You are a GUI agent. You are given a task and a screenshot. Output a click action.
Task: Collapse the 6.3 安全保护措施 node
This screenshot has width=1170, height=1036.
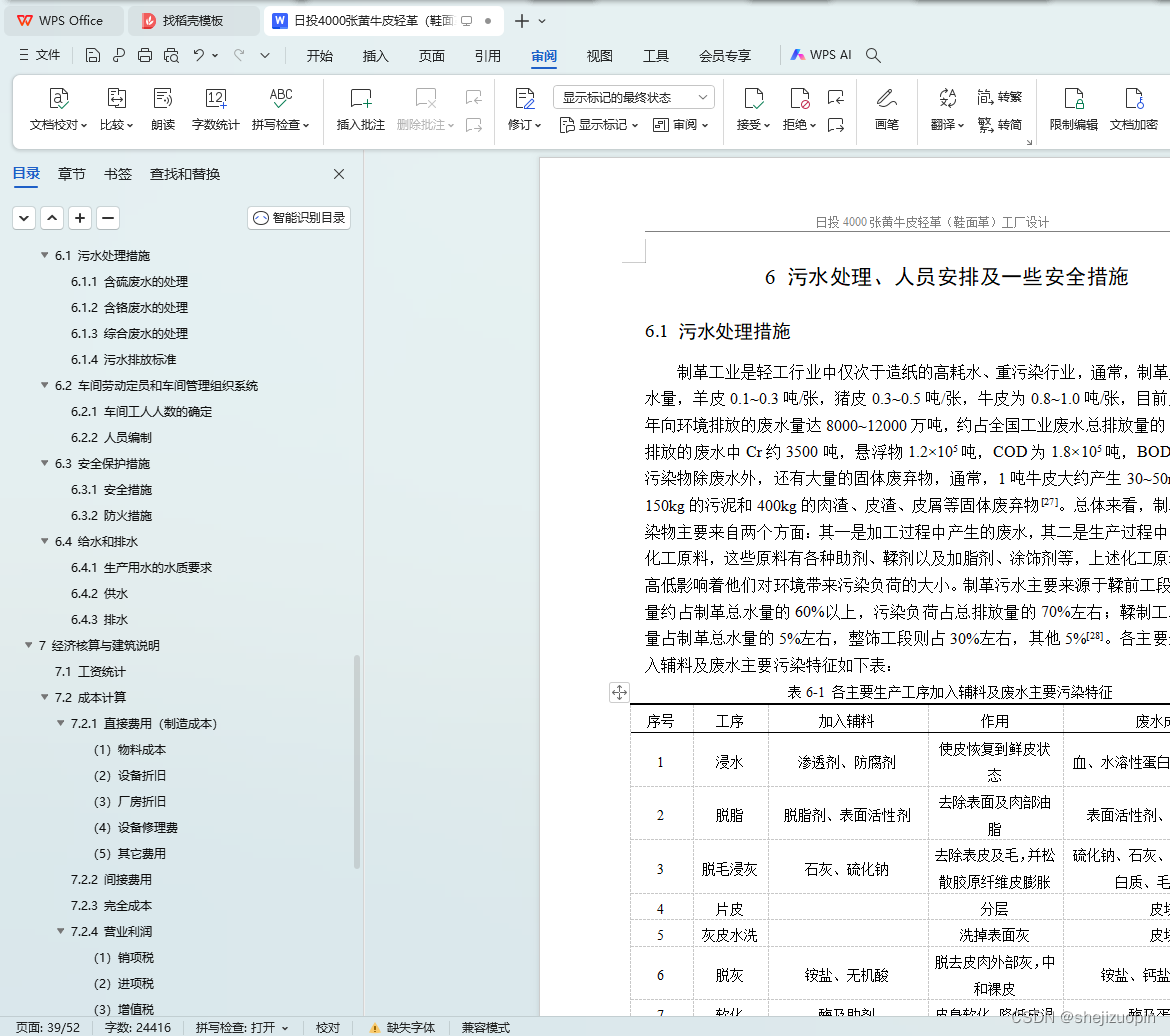tap(45, 464)
